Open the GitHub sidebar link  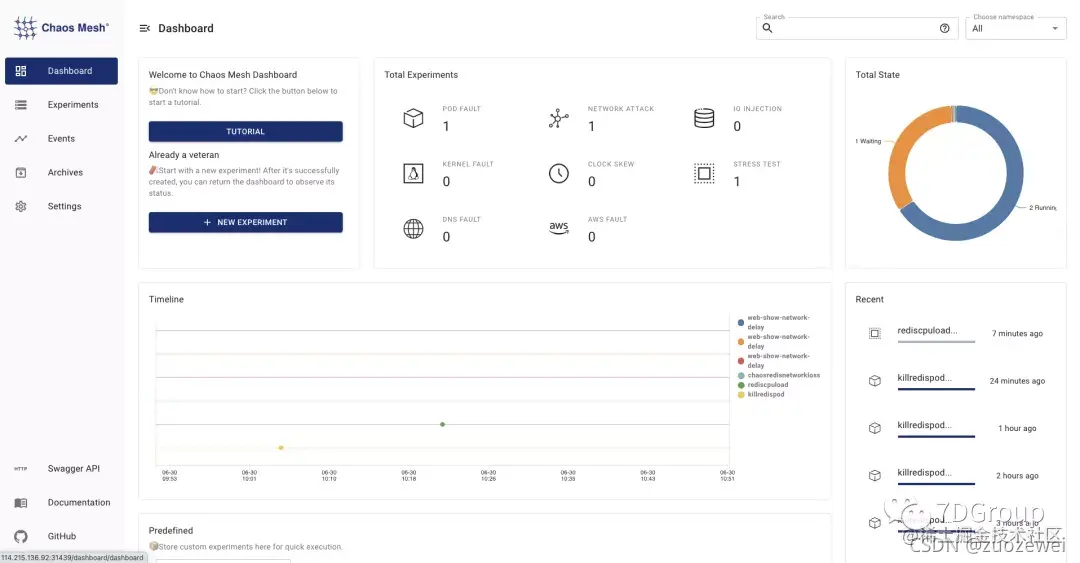pos(61,536)
